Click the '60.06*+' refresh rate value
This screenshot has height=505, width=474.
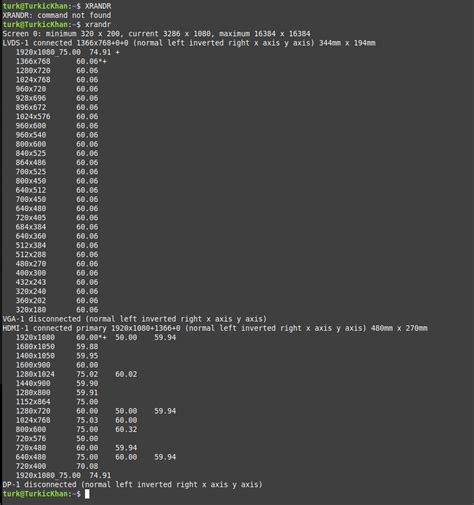(x=91, y=61)
